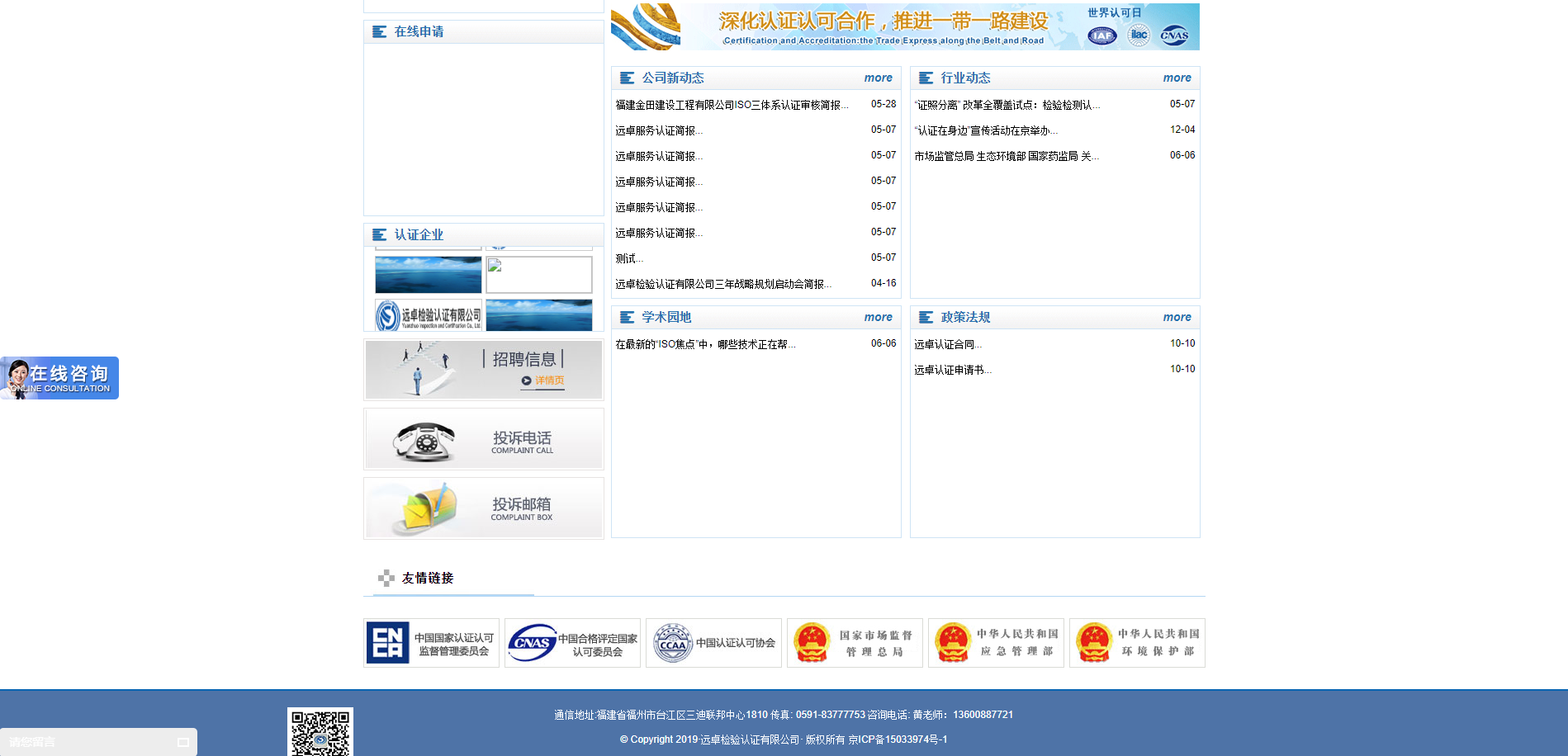Open the CNAS accreditation committee link logo
1568x756 pixels.
tap(572, 643)
